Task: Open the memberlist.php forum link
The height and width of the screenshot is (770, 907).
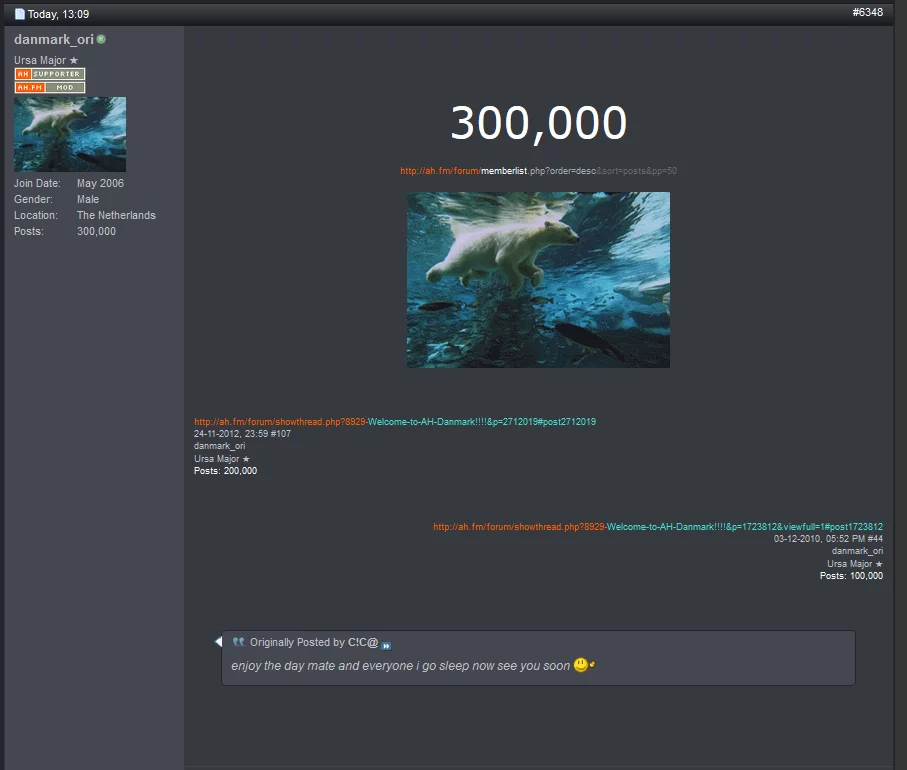Action: (538, 171)
